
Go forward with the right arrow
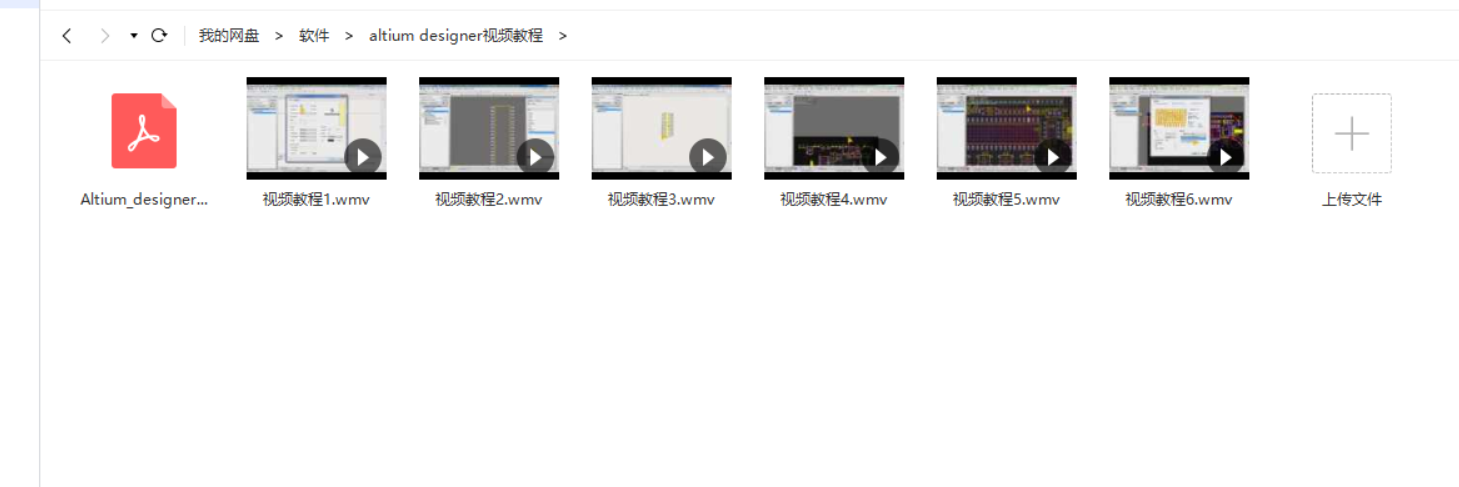(x=104, y=36)
